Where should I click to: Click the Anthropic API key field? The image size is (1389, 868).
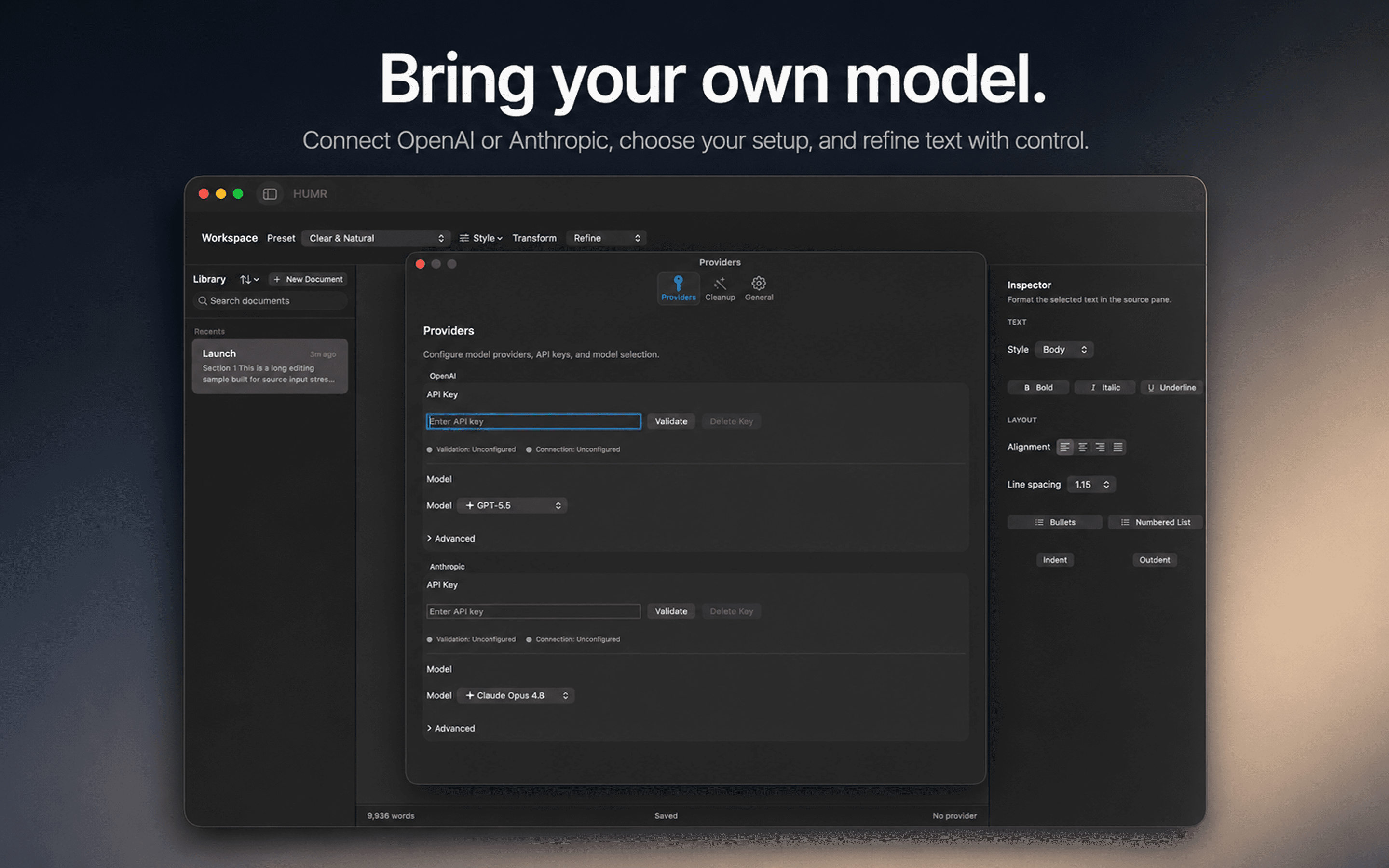pyautogui.click(x=533, y=611)
